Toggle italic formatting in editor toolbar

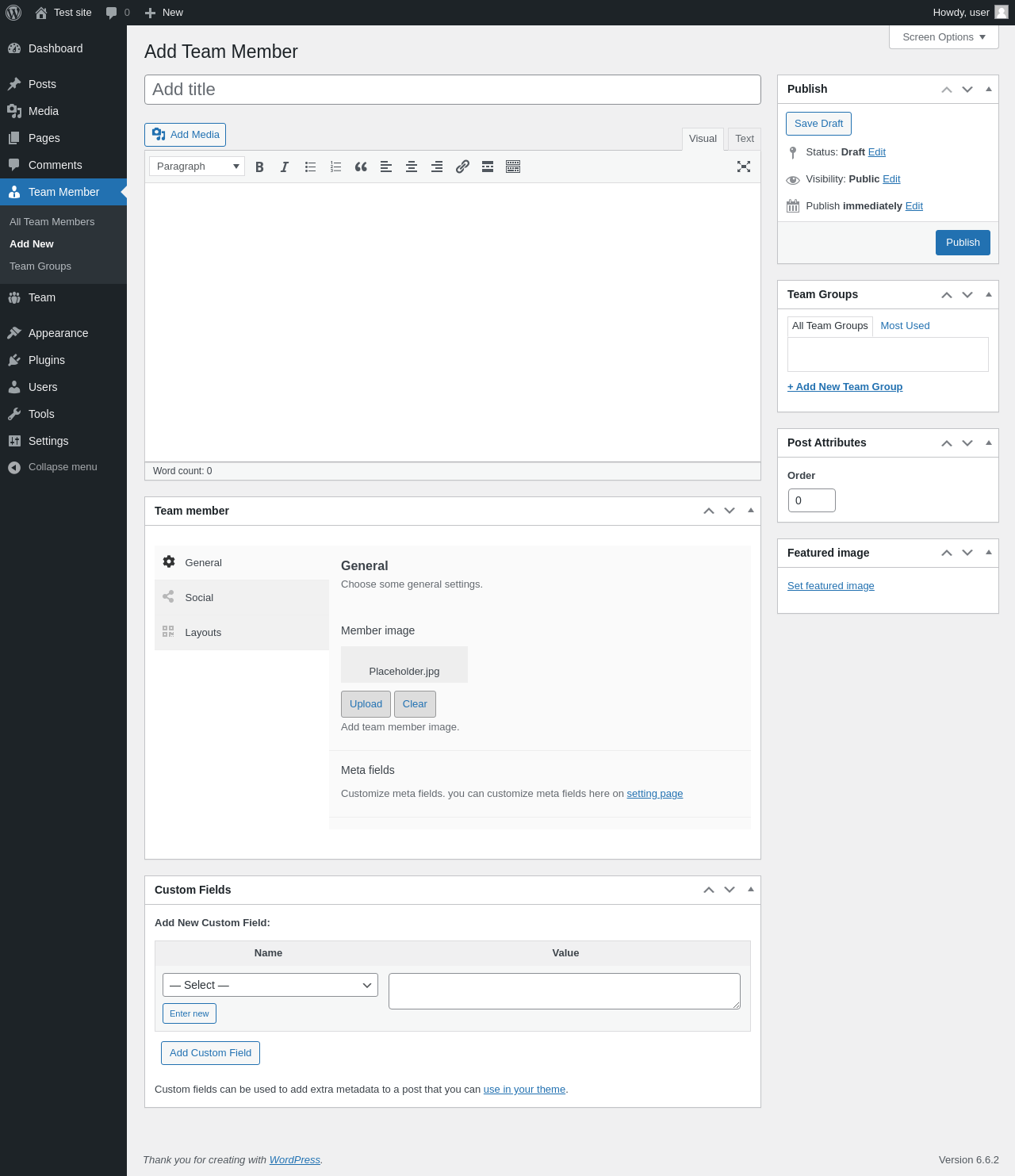pos(285,167)
